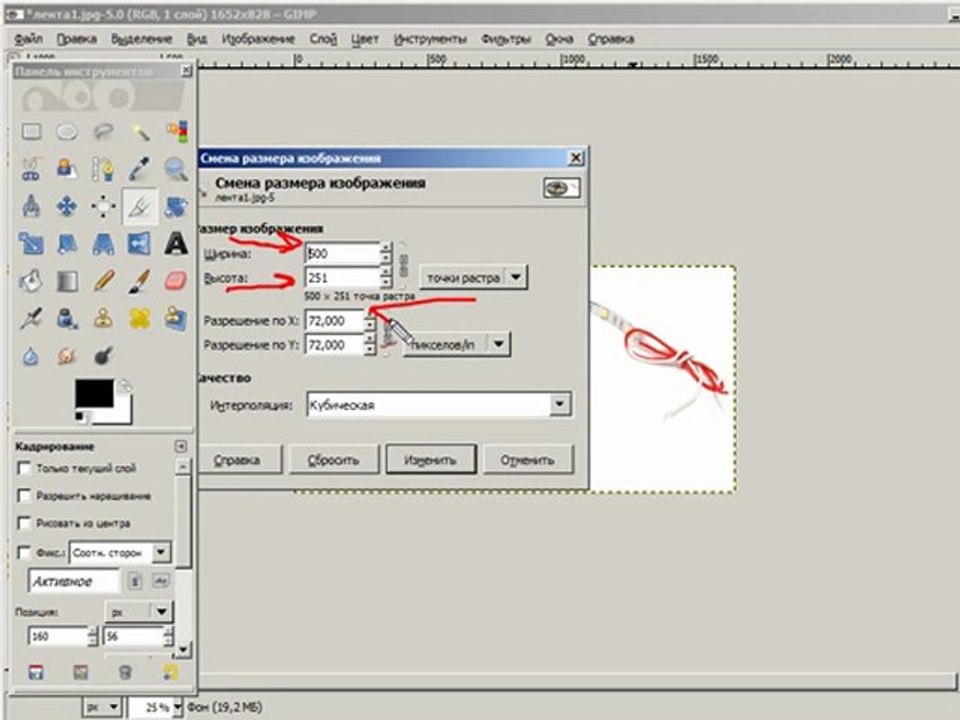The image size is (960, 720).
Task: Open the Инструменты menu
Action: (430, 39)
